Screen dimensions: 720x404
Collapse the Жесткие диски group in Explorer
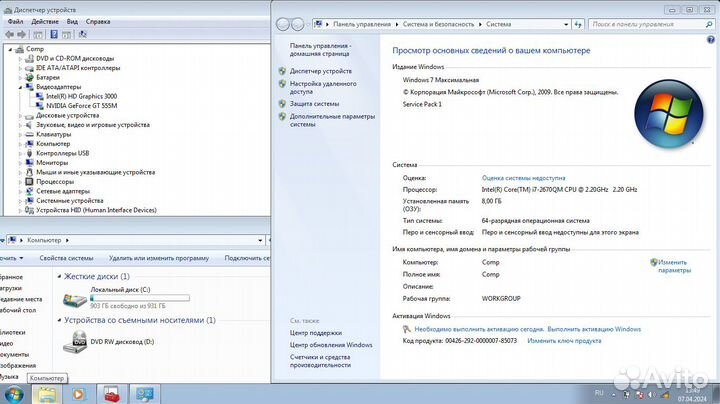click(59, 276)
